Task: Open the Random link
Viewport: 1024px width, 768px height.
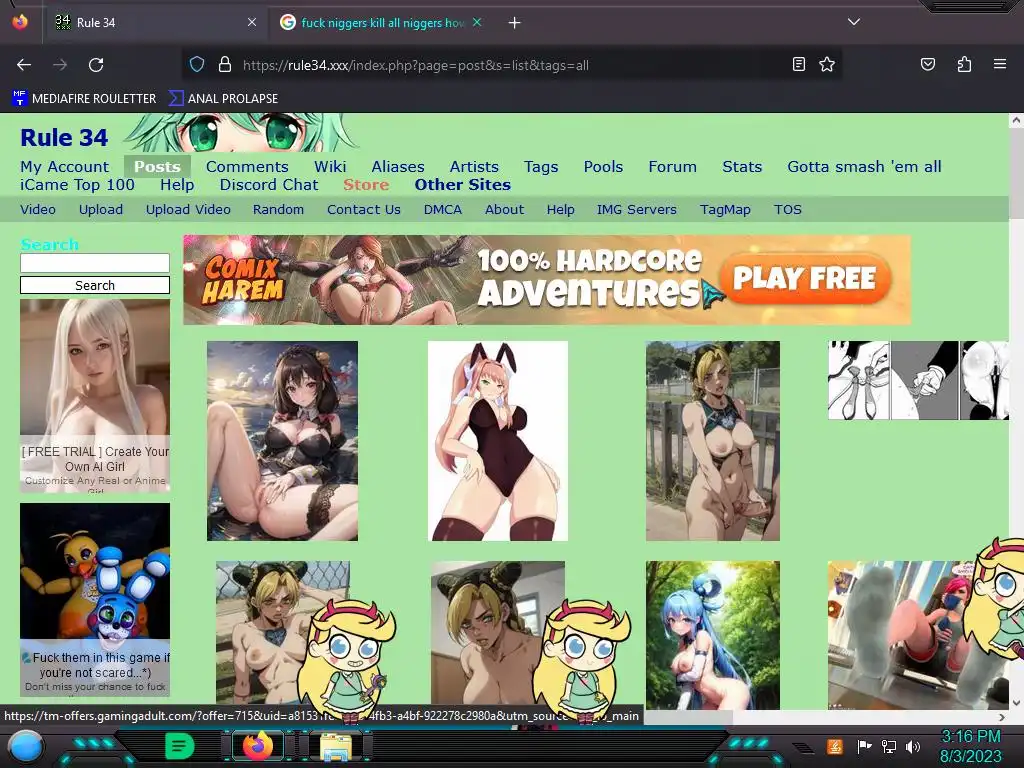Action: 278,210
